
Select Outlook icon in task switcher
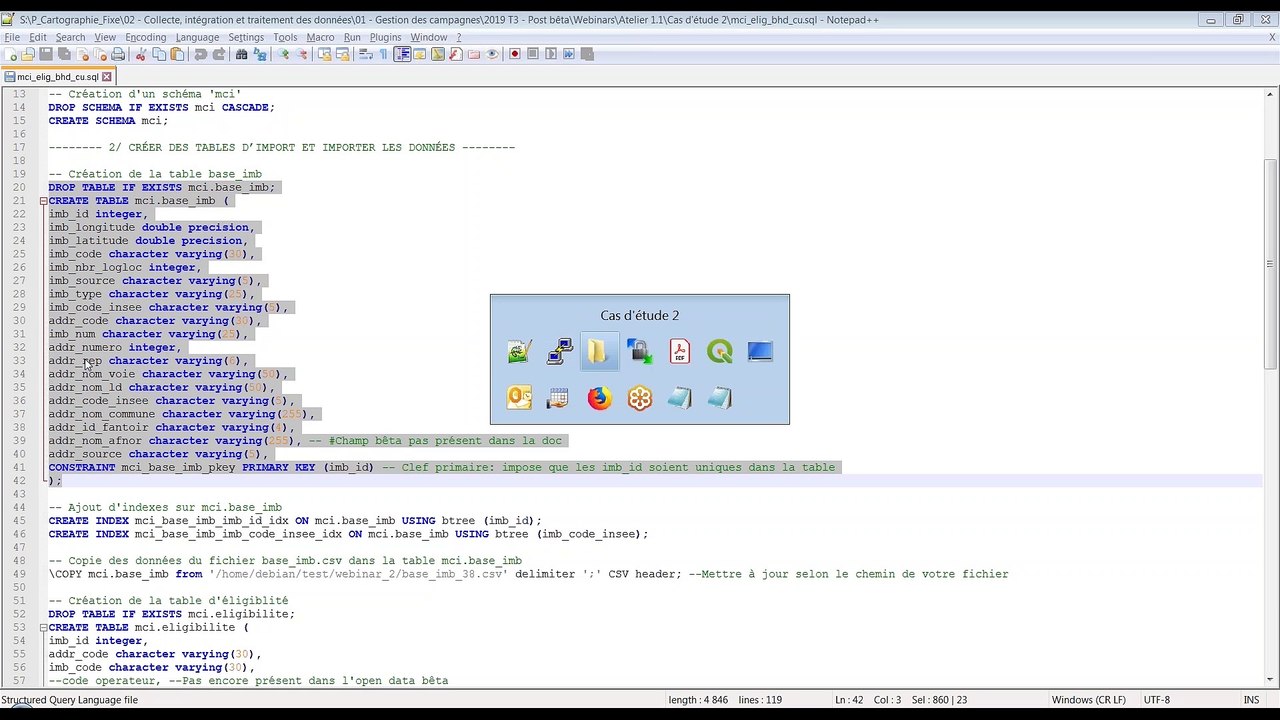519,399
